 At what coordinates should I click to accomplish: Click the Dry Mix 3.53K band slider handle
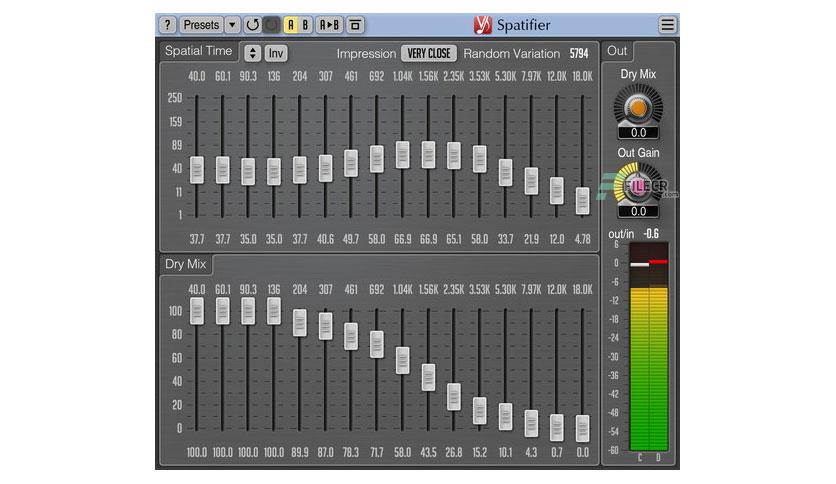479,410
